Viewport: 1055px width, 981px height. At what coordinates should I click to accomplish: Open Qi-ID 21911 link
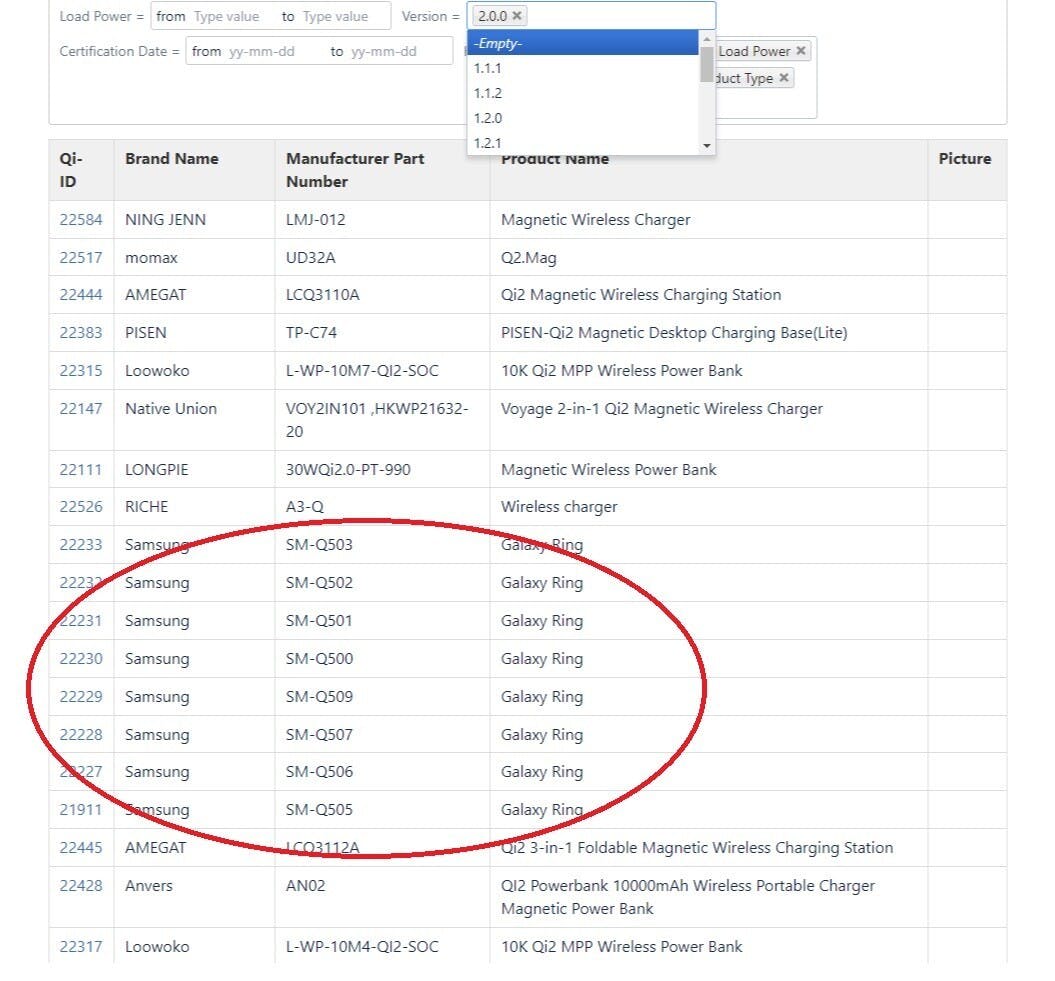point(81,809)
